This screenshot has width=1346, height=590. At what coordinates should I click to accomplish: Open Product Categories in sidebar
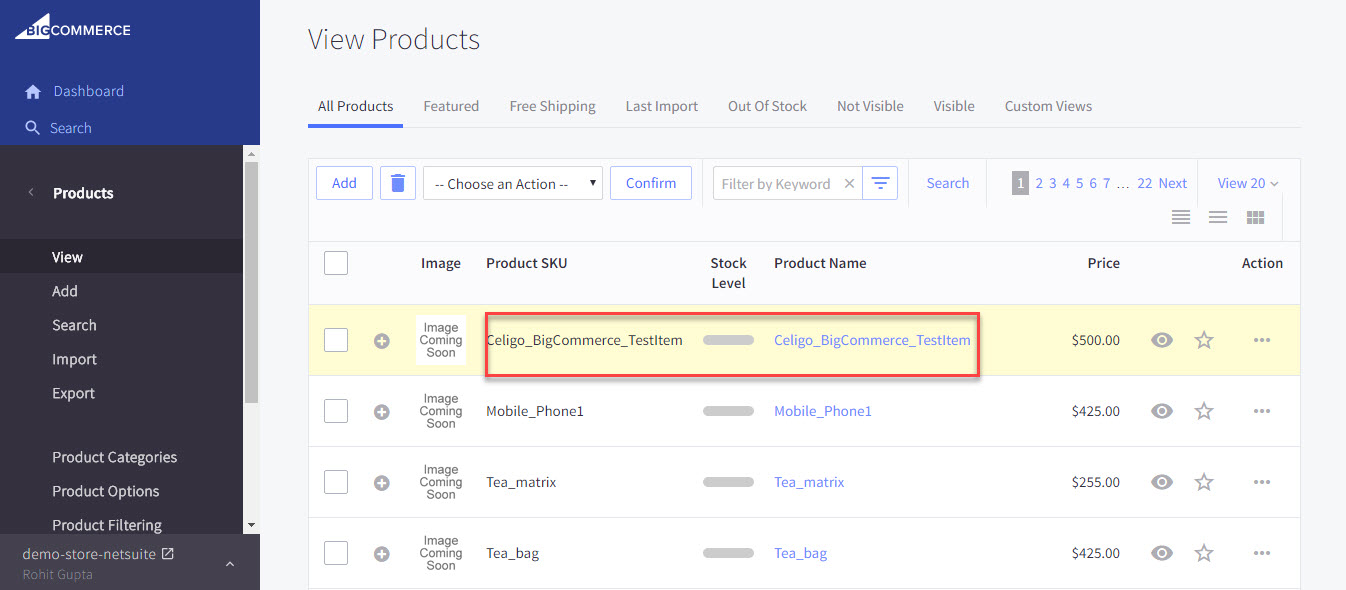[114, 457]
